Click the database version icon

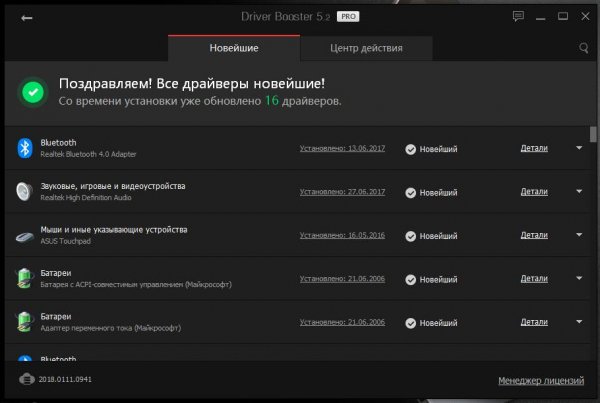[x=27, y=379]
